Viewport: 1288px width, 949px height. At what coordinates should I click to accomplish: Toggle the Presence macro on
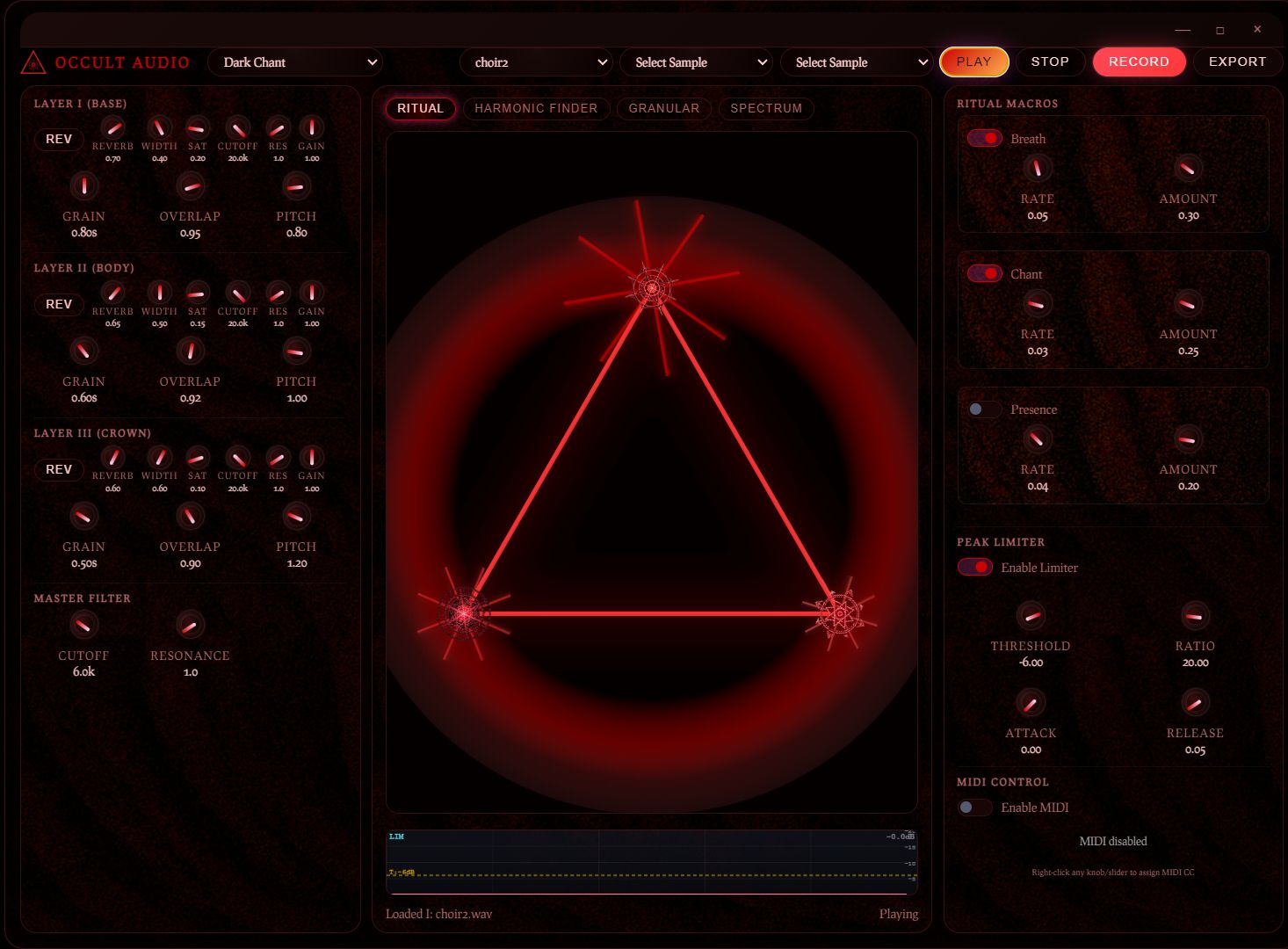coord(983,409)
